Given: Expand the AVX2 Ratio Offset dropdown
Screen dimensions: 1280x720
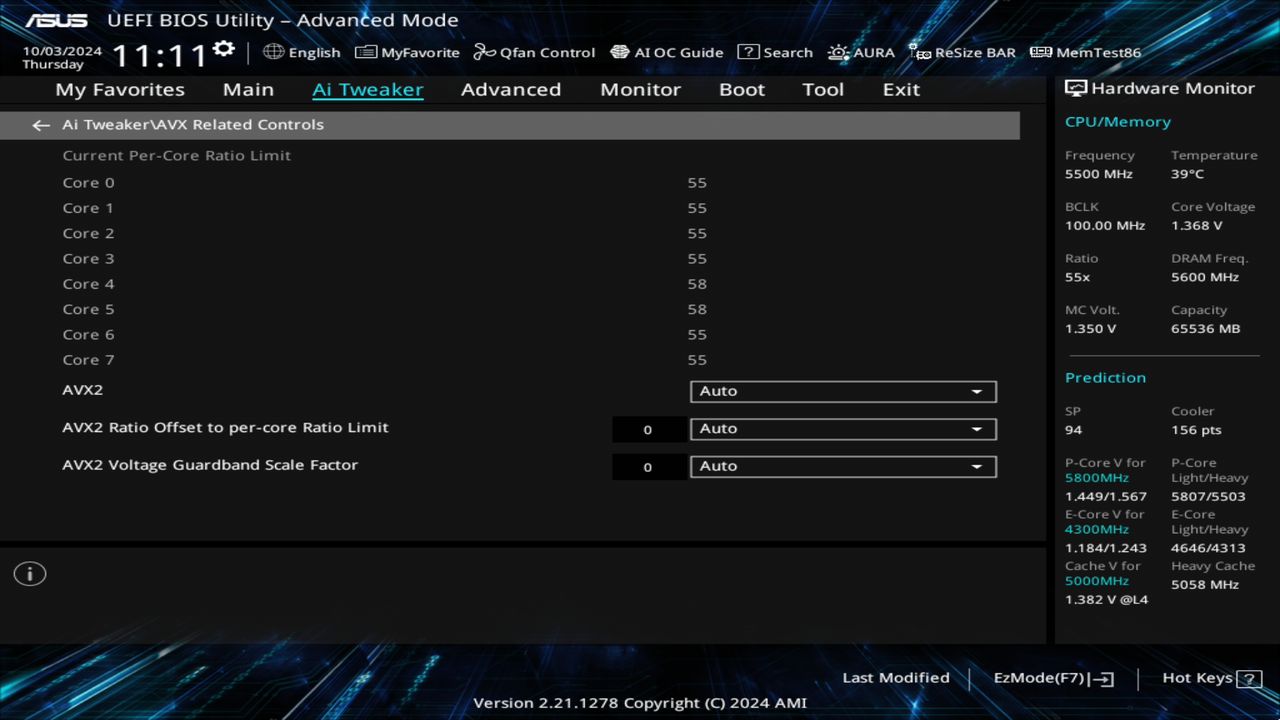Looking at the screenshot, I should coord(842,428).
